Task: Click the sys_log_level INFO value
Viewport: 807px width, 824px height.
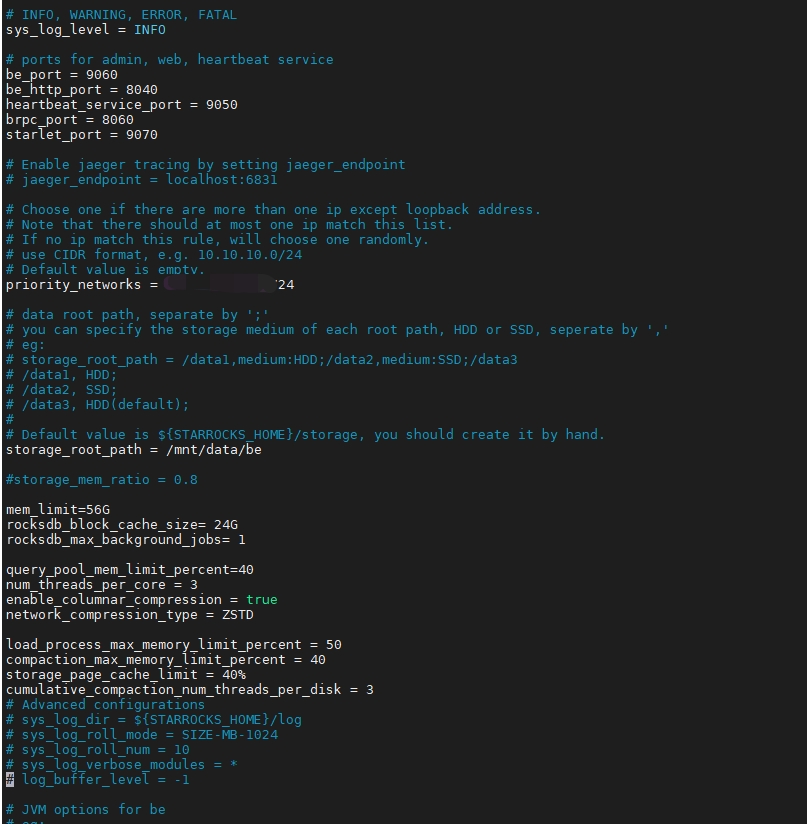Action: [150, 30]
